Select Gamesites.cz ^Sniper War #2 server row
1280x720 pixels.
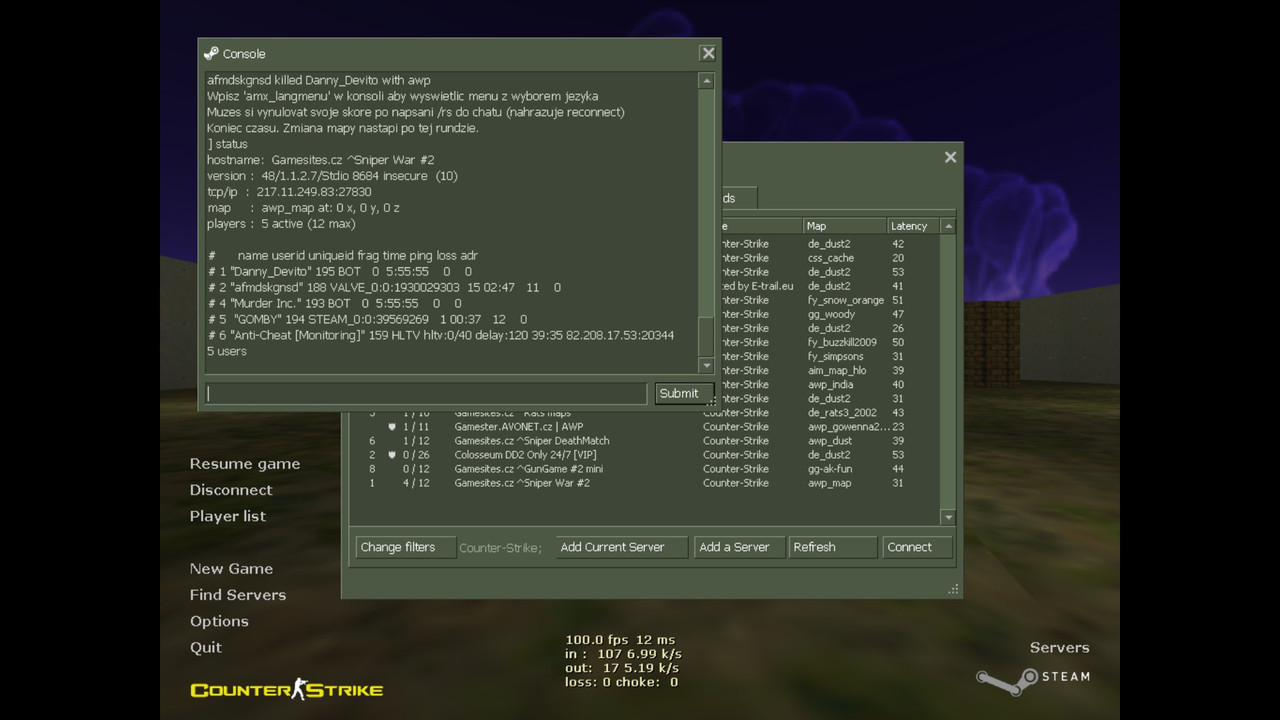(x=645, y=483)
